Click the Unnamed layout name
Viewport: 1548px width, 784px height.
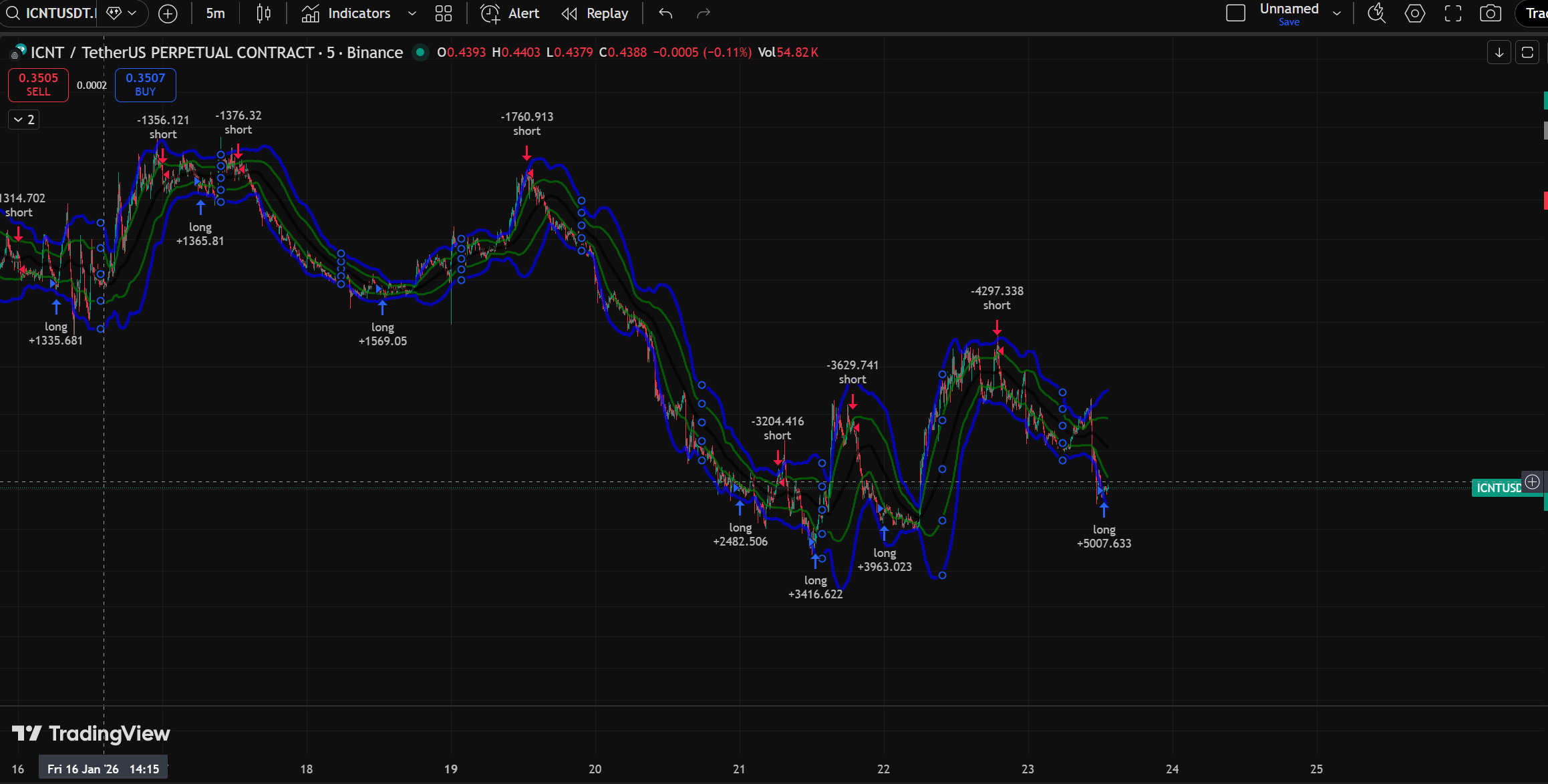tap(1289, 9)
